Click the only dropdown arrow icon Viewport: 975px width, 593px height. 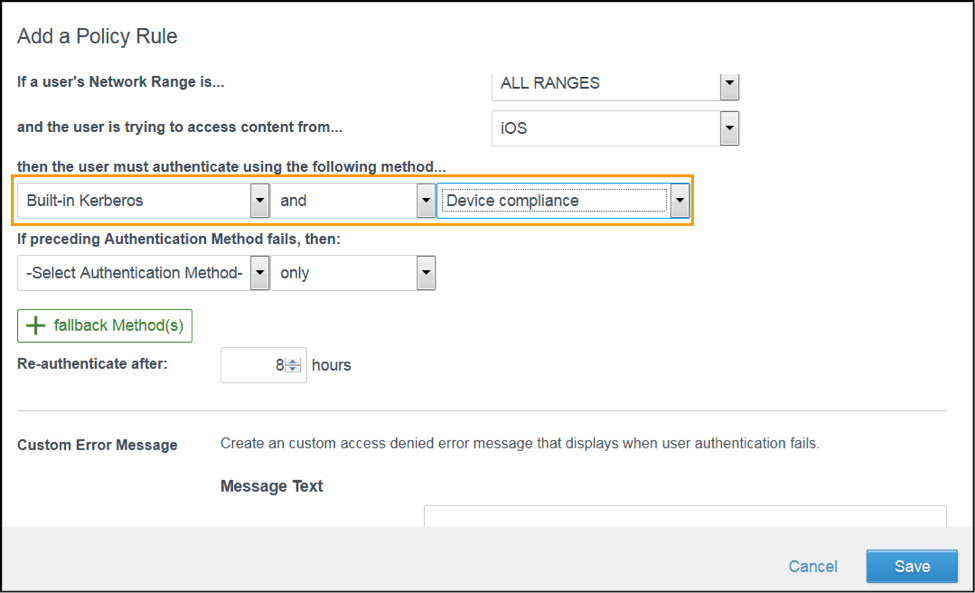pyautogui.click(x=424, y=272)
